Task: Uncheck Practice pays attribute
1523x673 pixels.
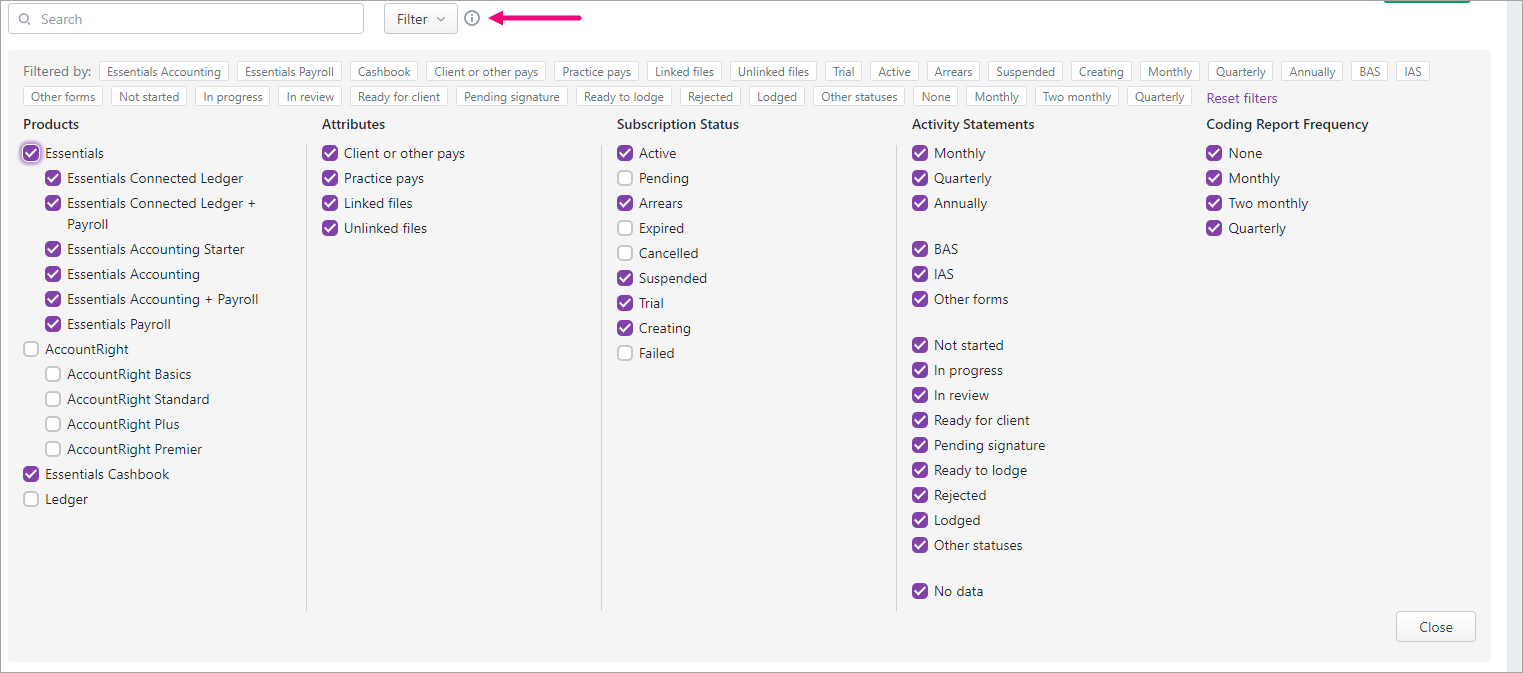Action: point(330,178)
